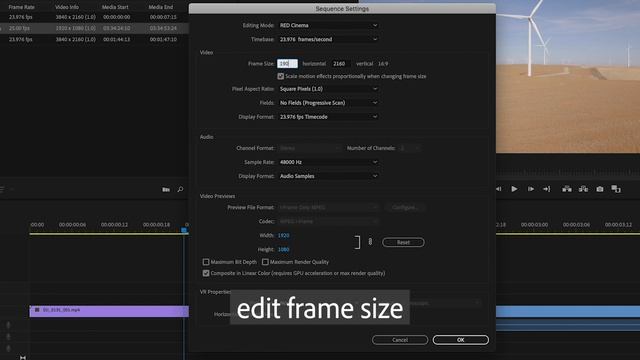Click the Extract icon in program monitor
Image resolution: width=640 pixels, height=360 pixels.
pos(583,189)
